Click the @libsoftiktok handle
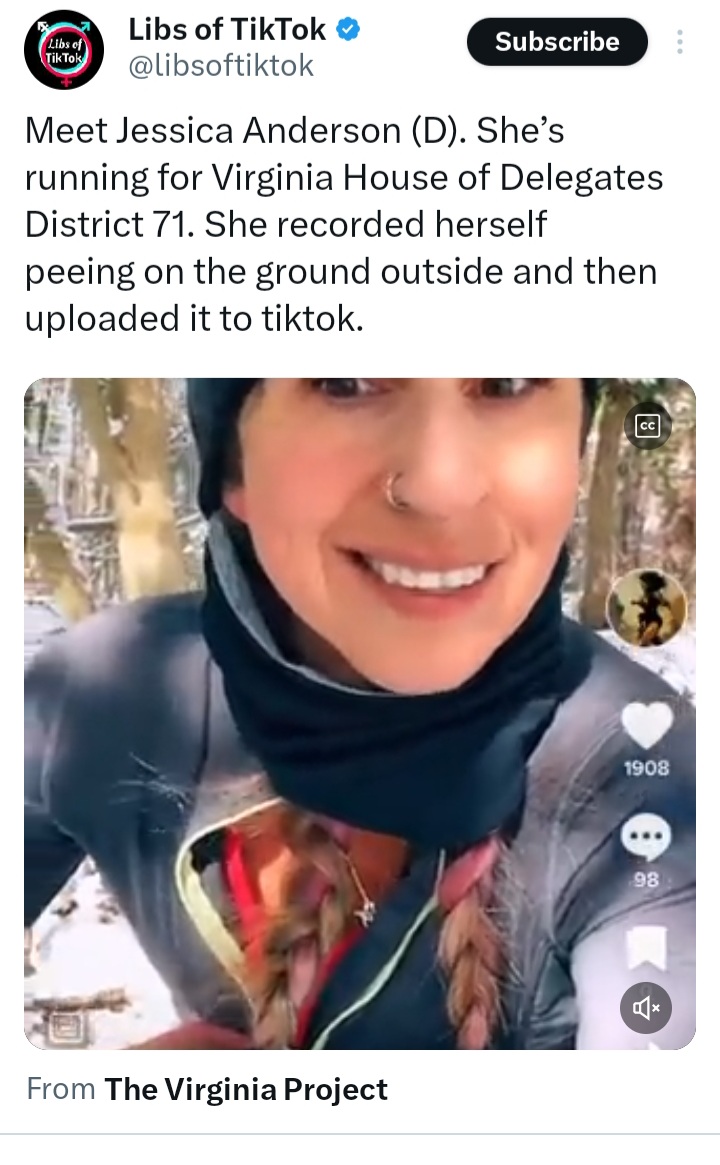This screenshot has height=1165, width=720. click(221, 65)
